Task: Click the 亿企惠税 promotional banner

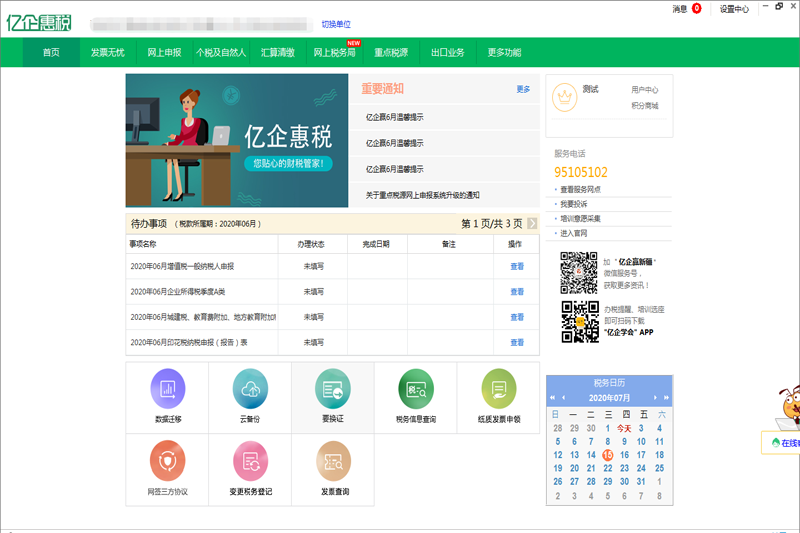Action: (x=237, y=140)
